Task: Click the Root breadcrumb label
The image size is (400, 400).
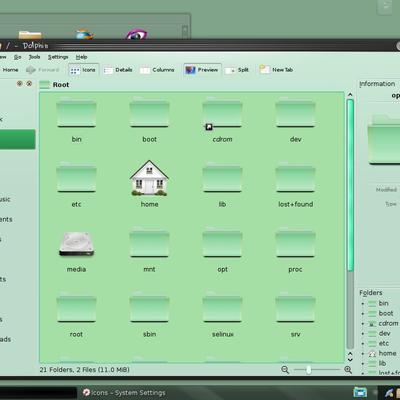Action: (x=61, y=85)
